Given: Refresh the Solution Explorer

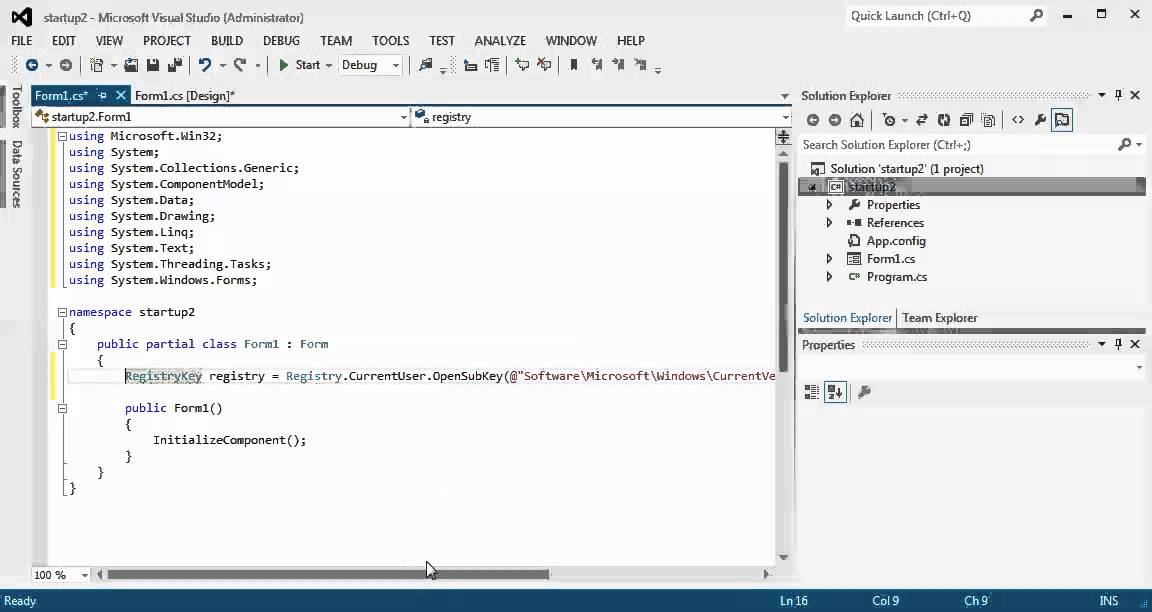Looking at the screenshot, I should 944,120.
